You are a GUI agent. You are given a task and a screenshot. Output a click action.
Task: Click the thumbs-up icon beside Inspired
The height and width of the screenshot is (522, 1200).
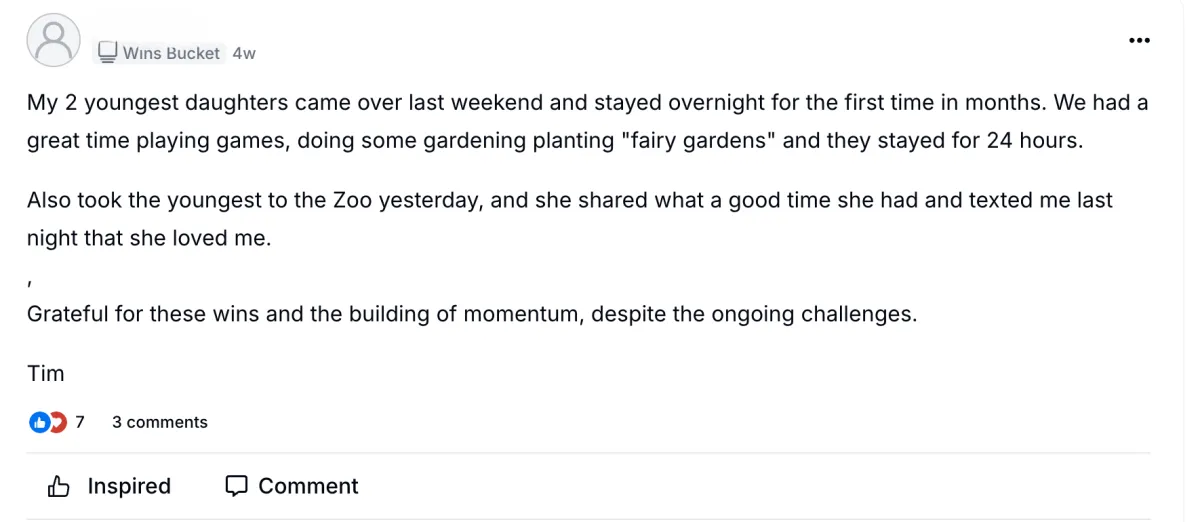point(59,487)
